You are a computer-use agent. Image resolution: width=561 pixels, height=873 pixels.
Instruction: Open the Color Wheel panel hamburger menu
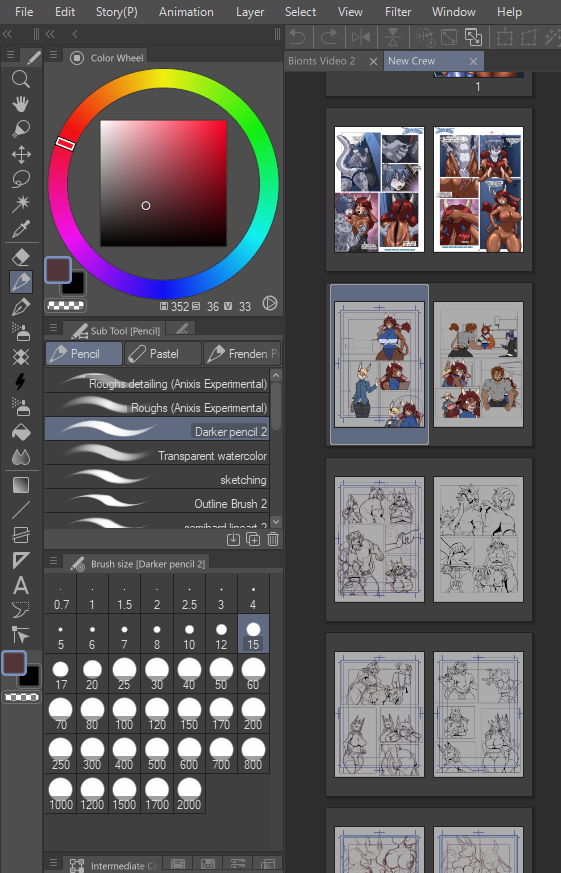pyautogui.click(x=53, y=55)
